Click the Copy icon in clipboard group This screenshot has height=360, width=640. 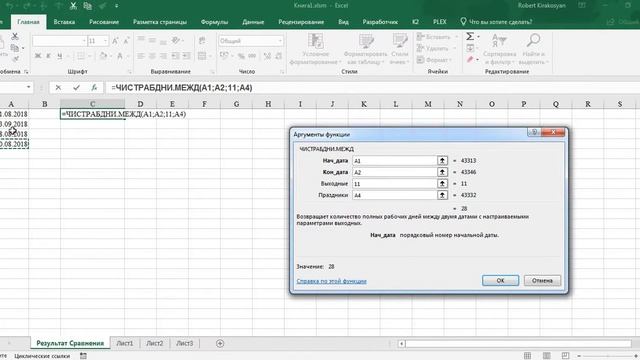[15, 48]
